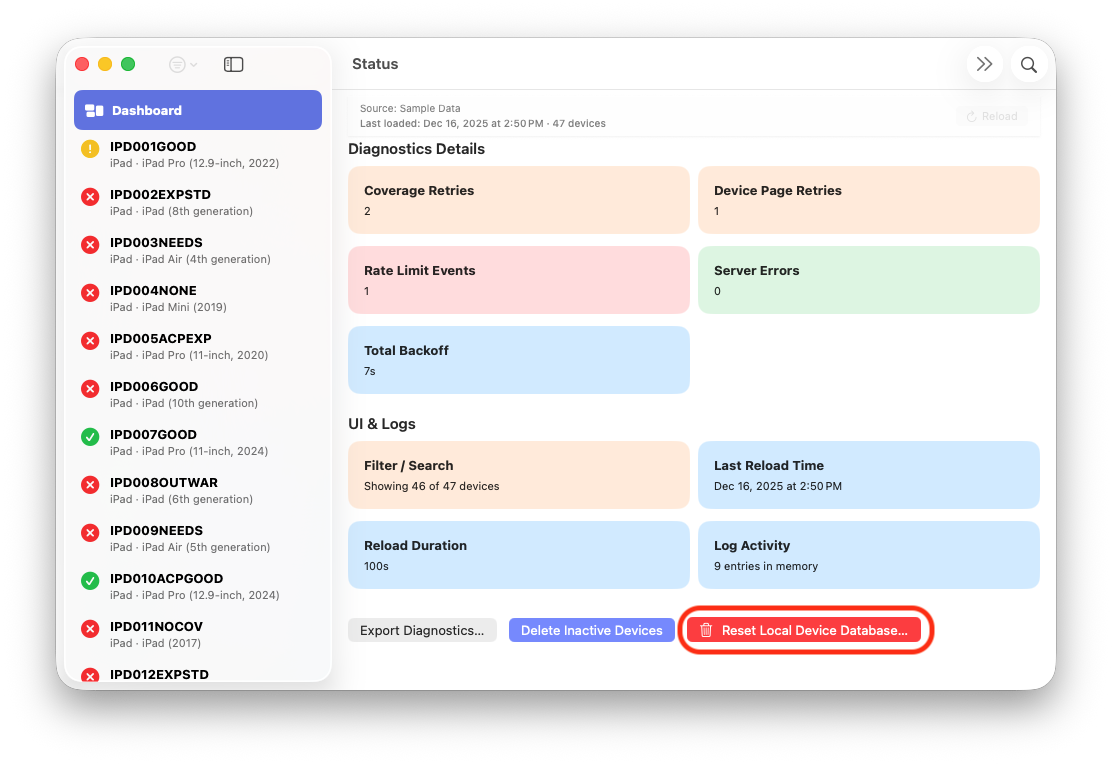This screenshot has height=764, width=1112.
Task: Click Delete Inactive Devices button
Action: (591, 630)
